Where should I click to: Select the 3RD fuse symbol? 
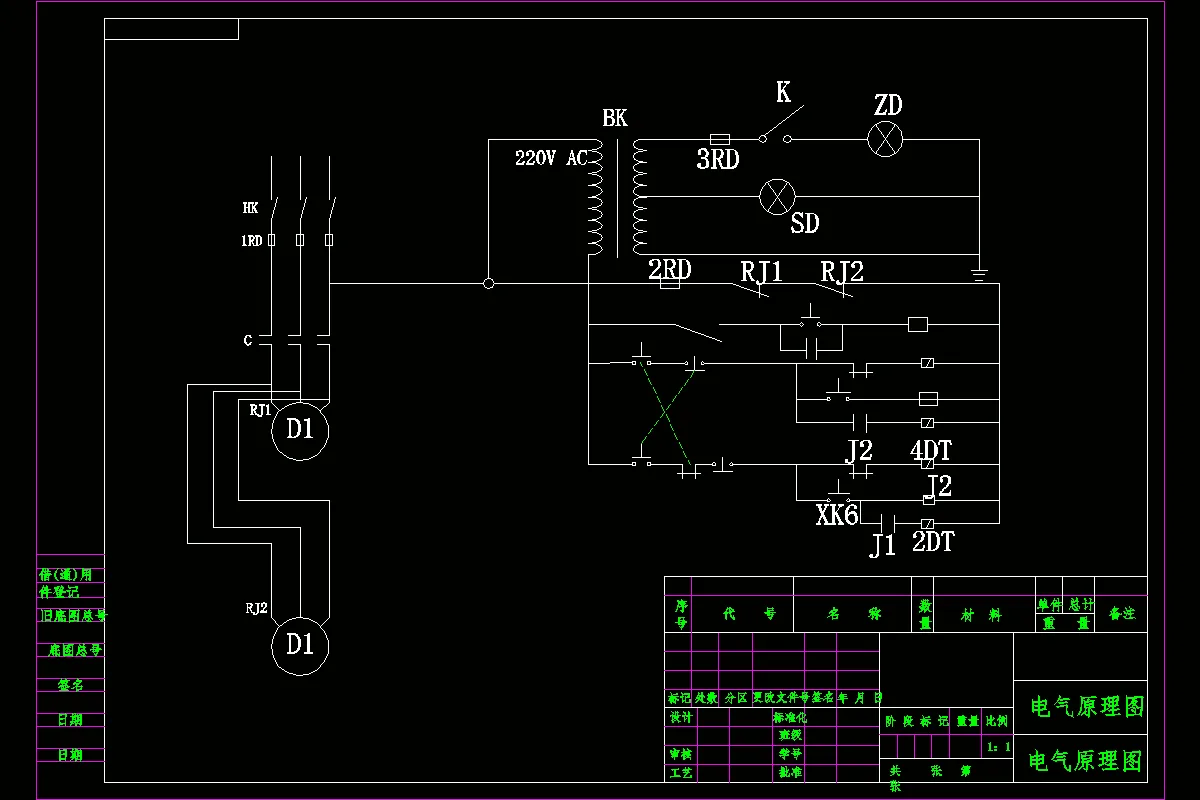(719, 139)
